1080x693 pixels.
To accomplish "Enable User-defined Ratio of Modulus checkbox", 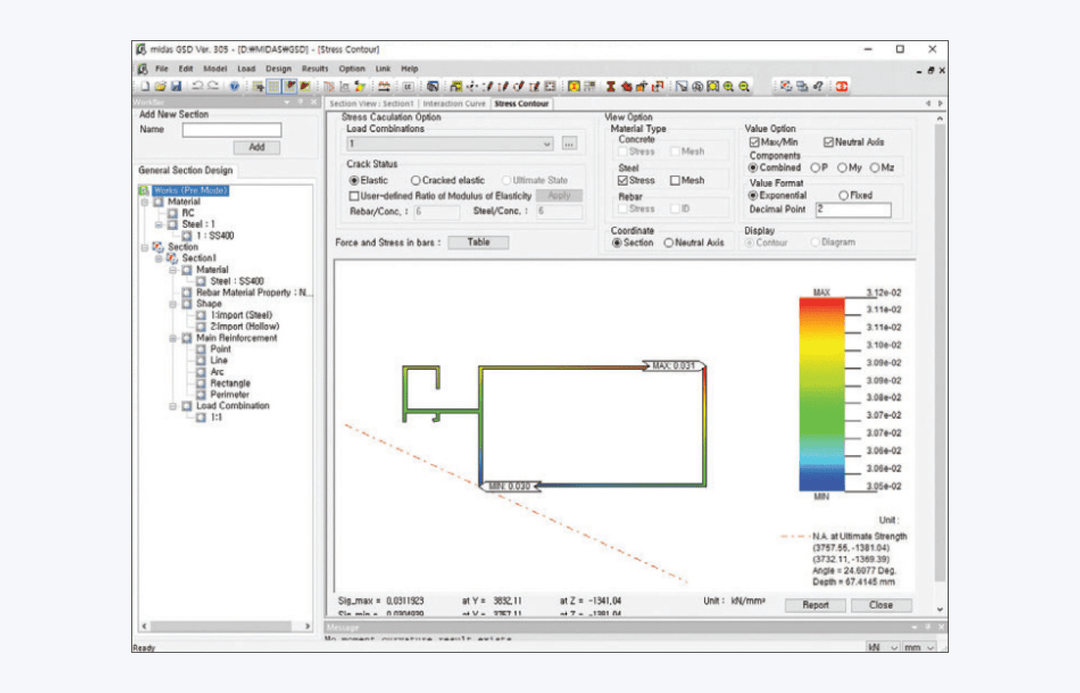I will (x=354, y=196).
